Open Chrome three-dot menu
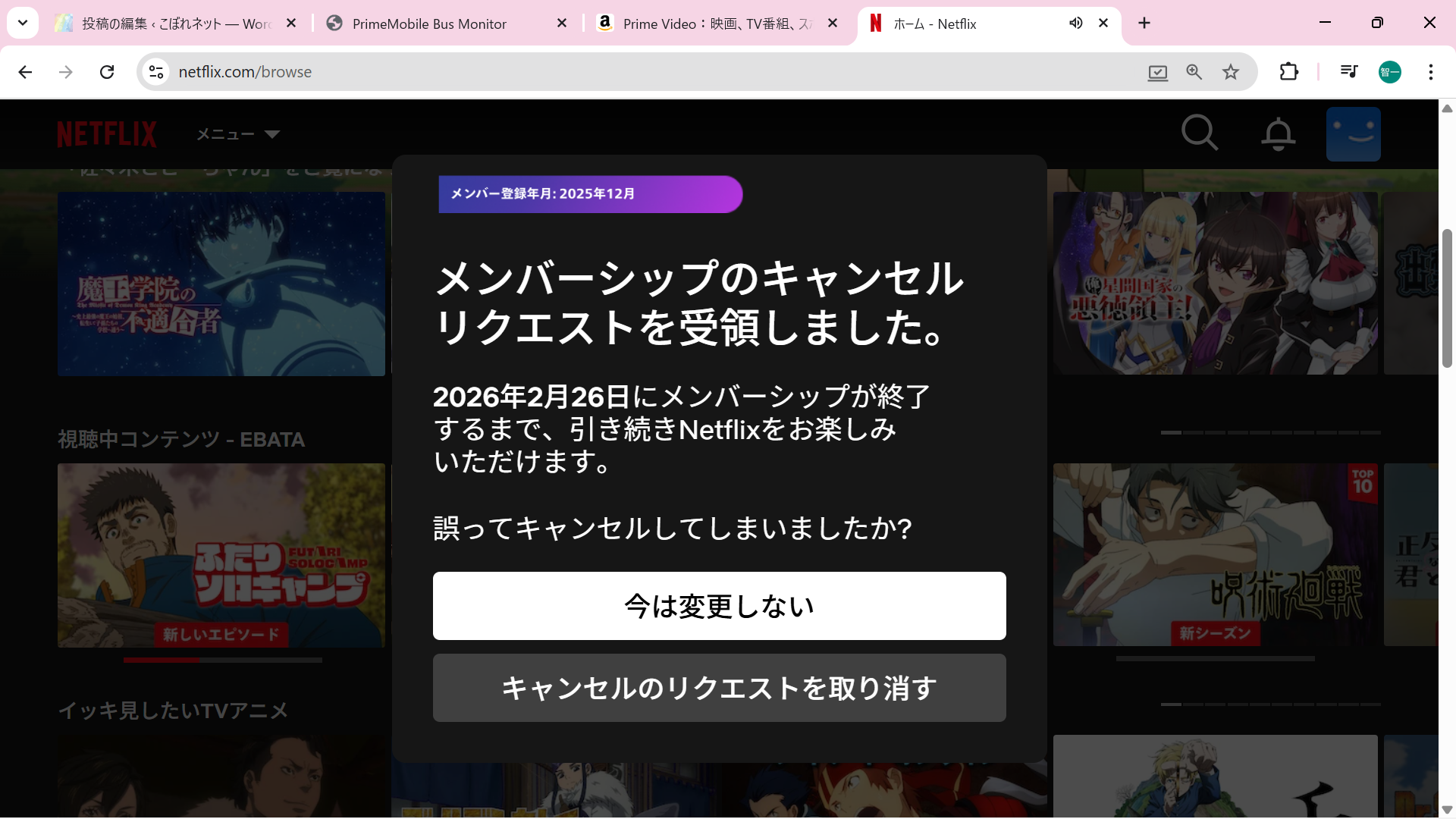This screenshot has width=1456, height=819. pyautogui.click(x=1430, y=72)
